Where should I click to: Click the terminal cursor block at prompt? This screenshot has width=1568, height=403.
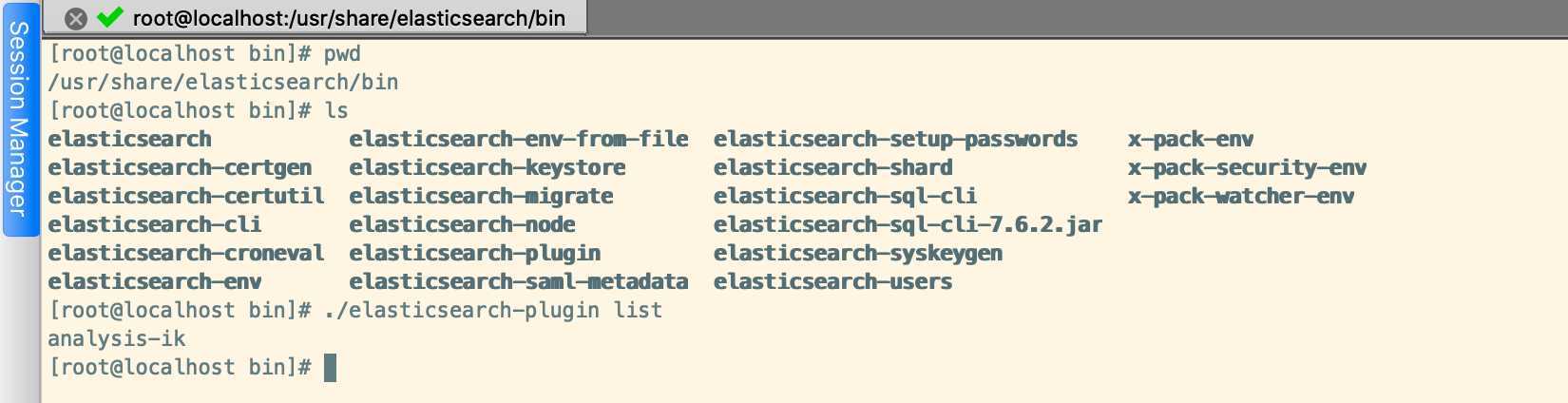(x=330, y=368)
